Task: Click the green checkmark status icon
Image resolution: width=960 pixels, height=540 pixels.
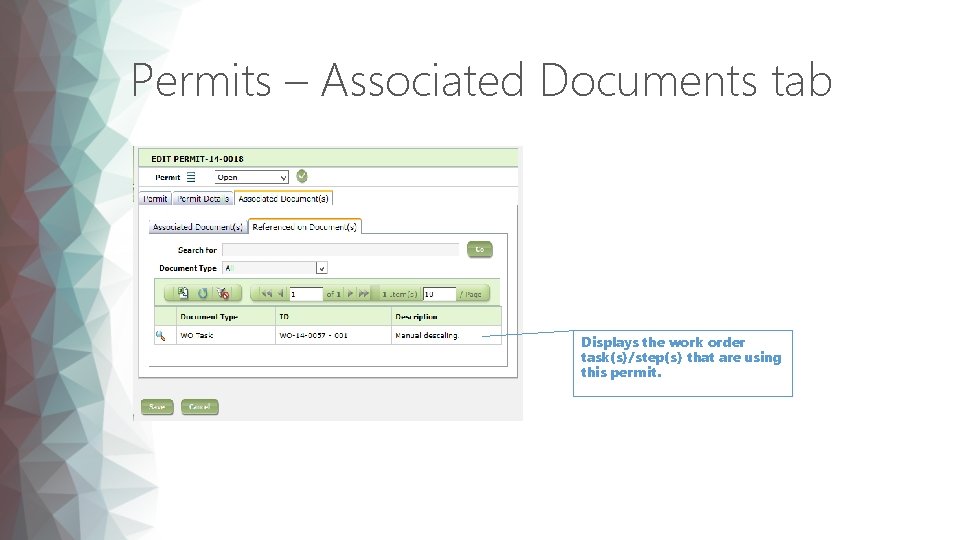Action: [302, 176]
